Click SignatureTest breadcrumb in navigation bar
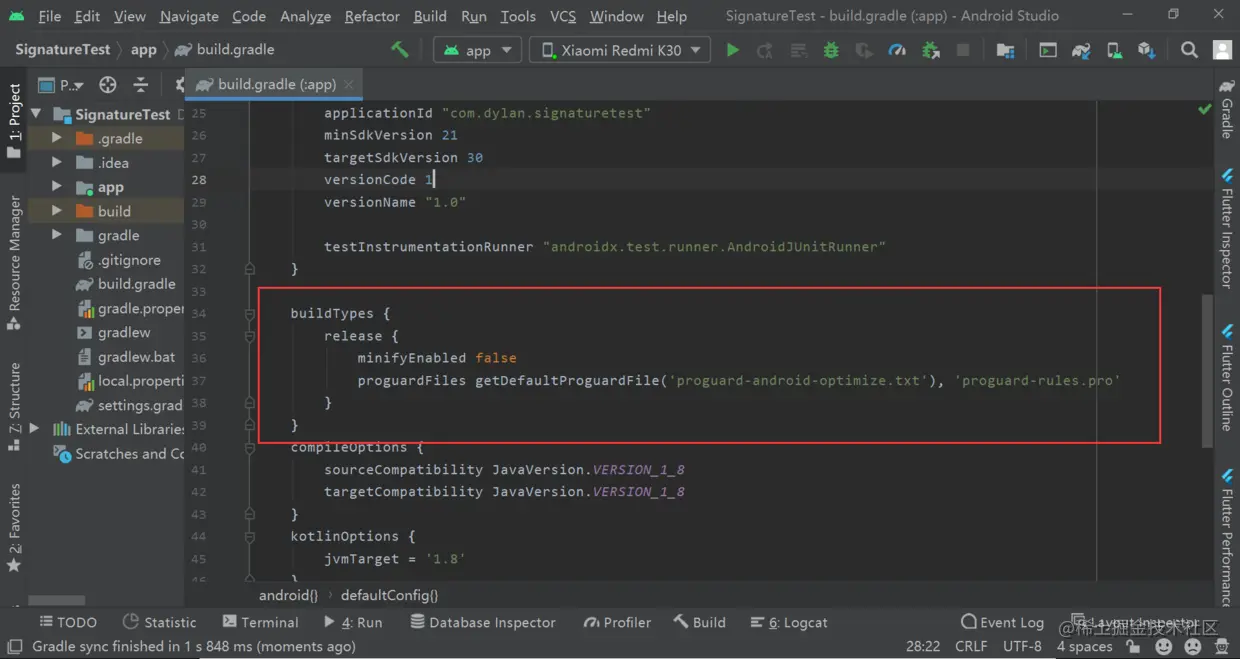Screen dimensions: 1240x659 click(x=62, y=50)
